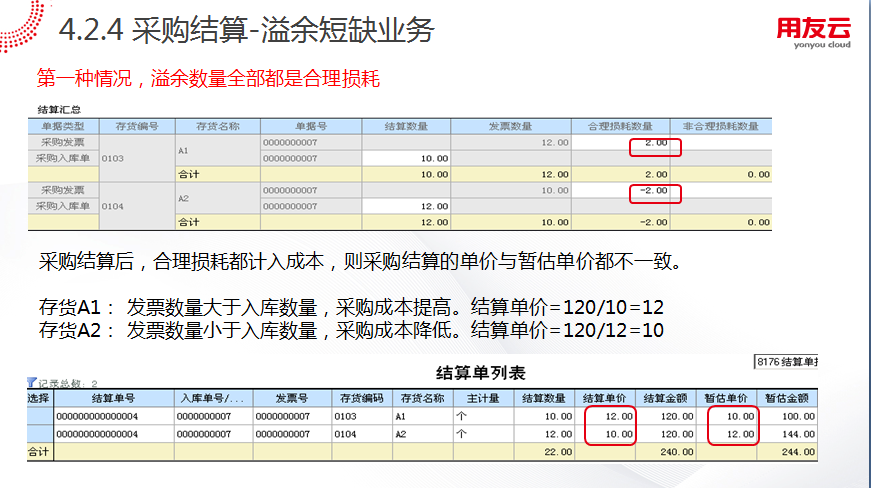Select the 选择 cell of the 0104 A2 row
The image size is (871, 488).
point(40,434)
